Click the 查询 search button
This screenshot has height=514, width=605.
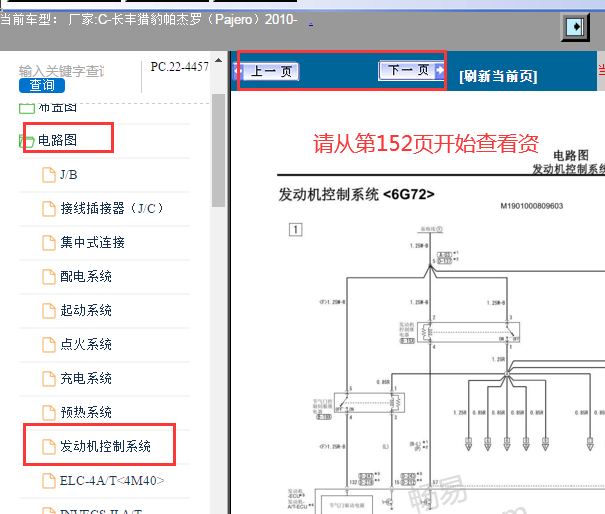pyautogui.click(x=42, y=85)
